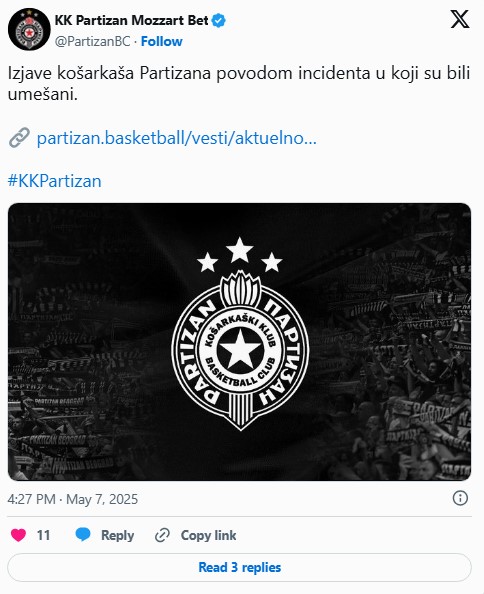Click the chain link icon beside URL
The height and width of the screenshot is (594, 484).
click(x=19, y=138)
